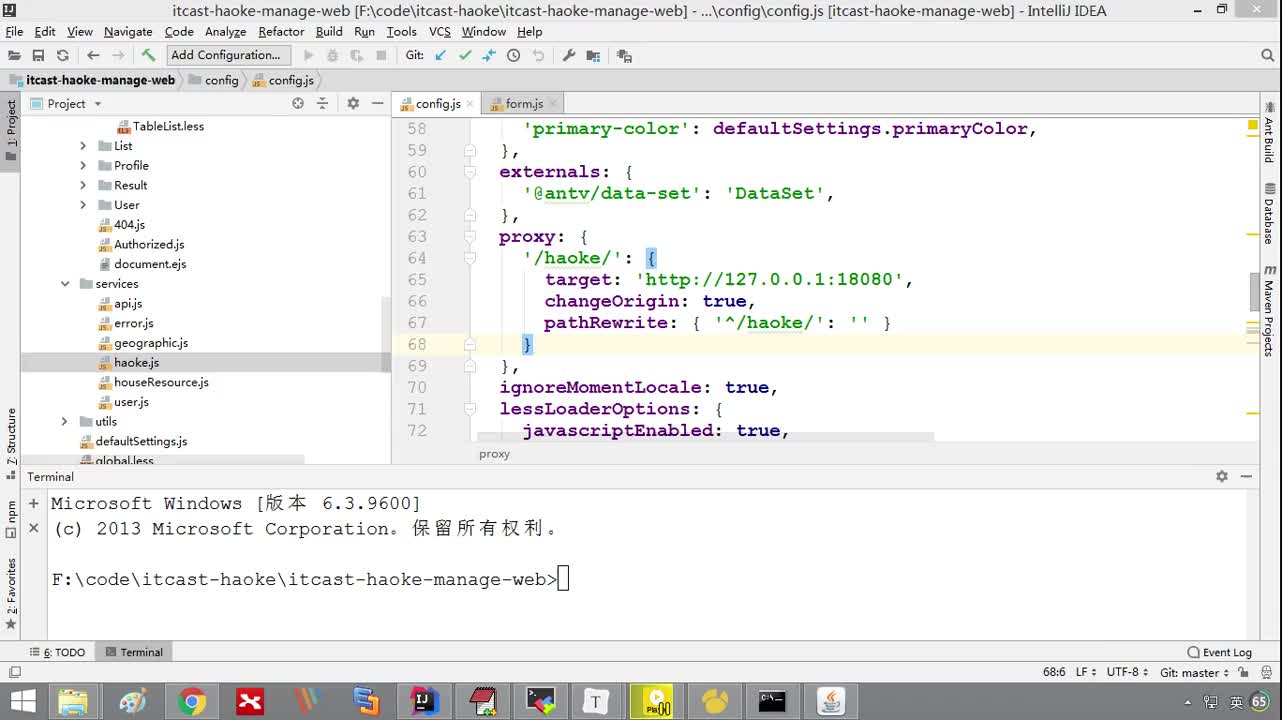Screen dimensions: 1282x720
Task: Expand the User folder
Action: coord(83,205)
